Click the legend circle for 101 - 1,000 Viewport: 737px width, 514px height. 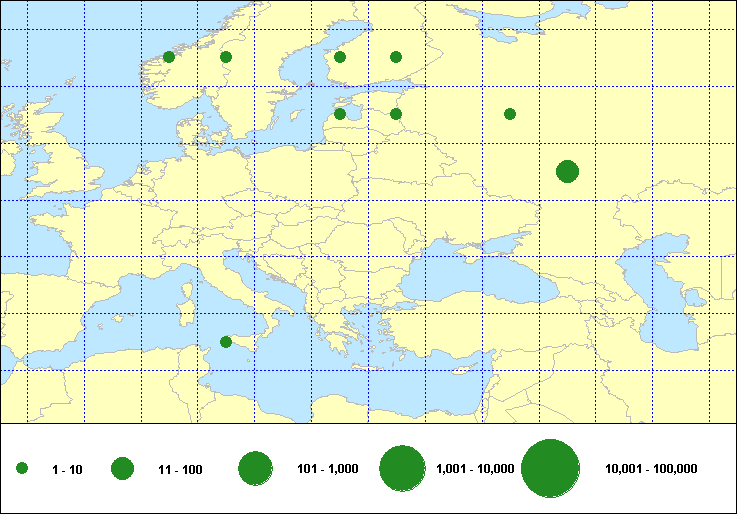click(x=256, y=469)
